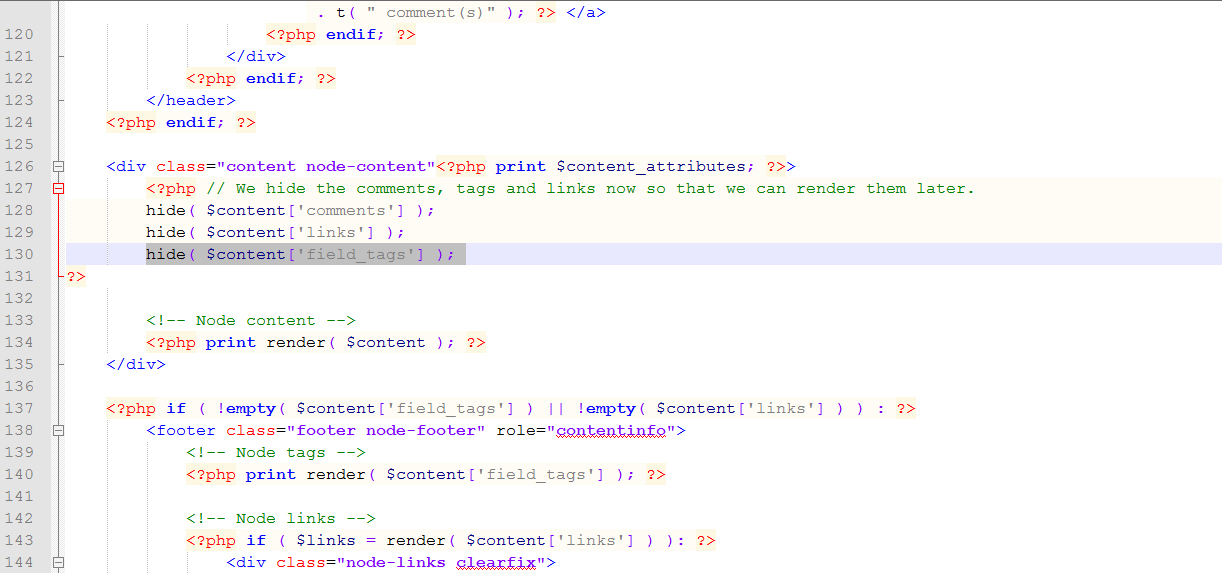Viewport: 1222px width, 573px height.
Task: Click the closing </header> tag
Action: 191,101
